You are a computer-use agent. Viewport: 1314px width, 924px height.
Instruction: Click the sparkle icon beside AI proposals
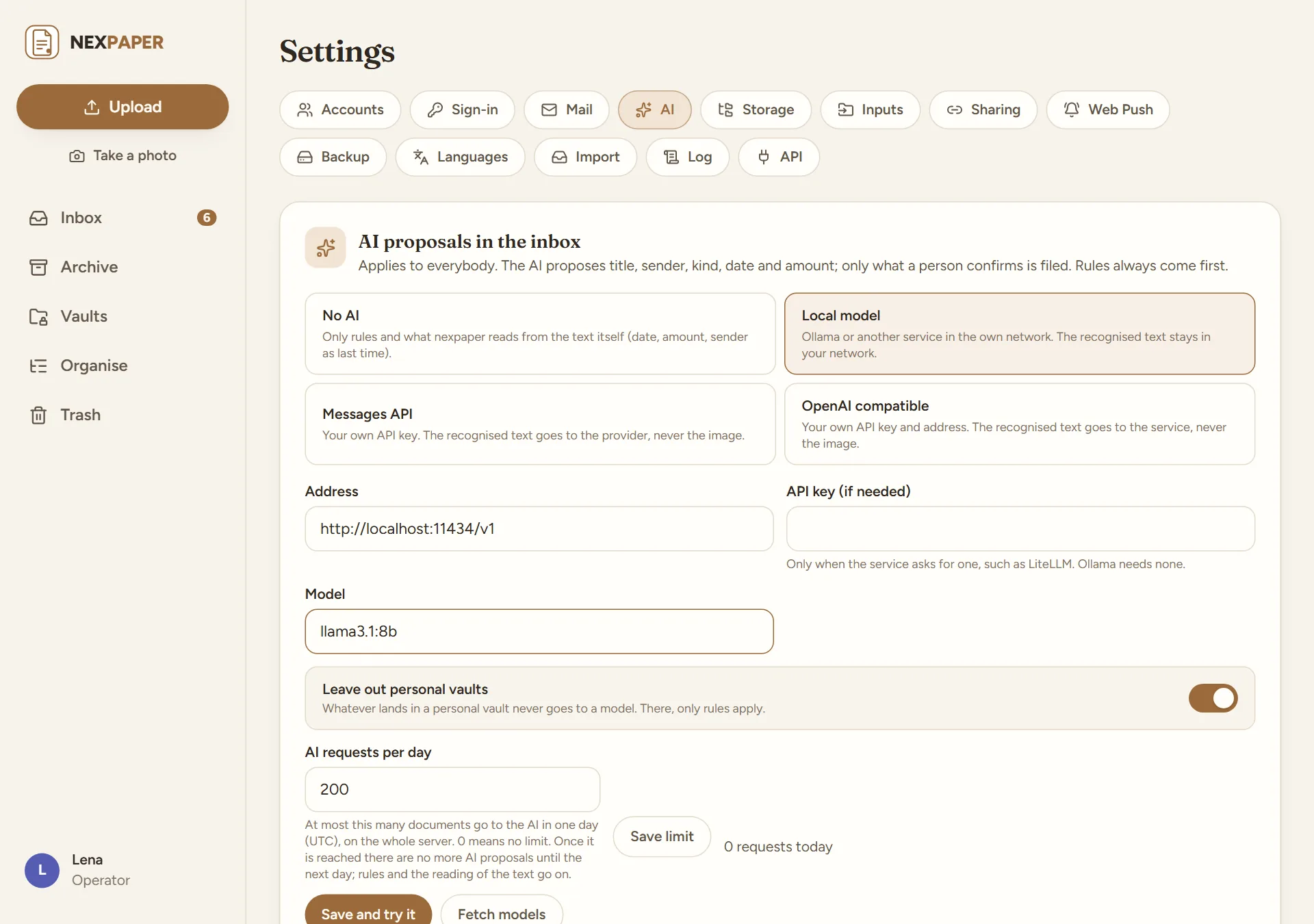pos(326,248)
